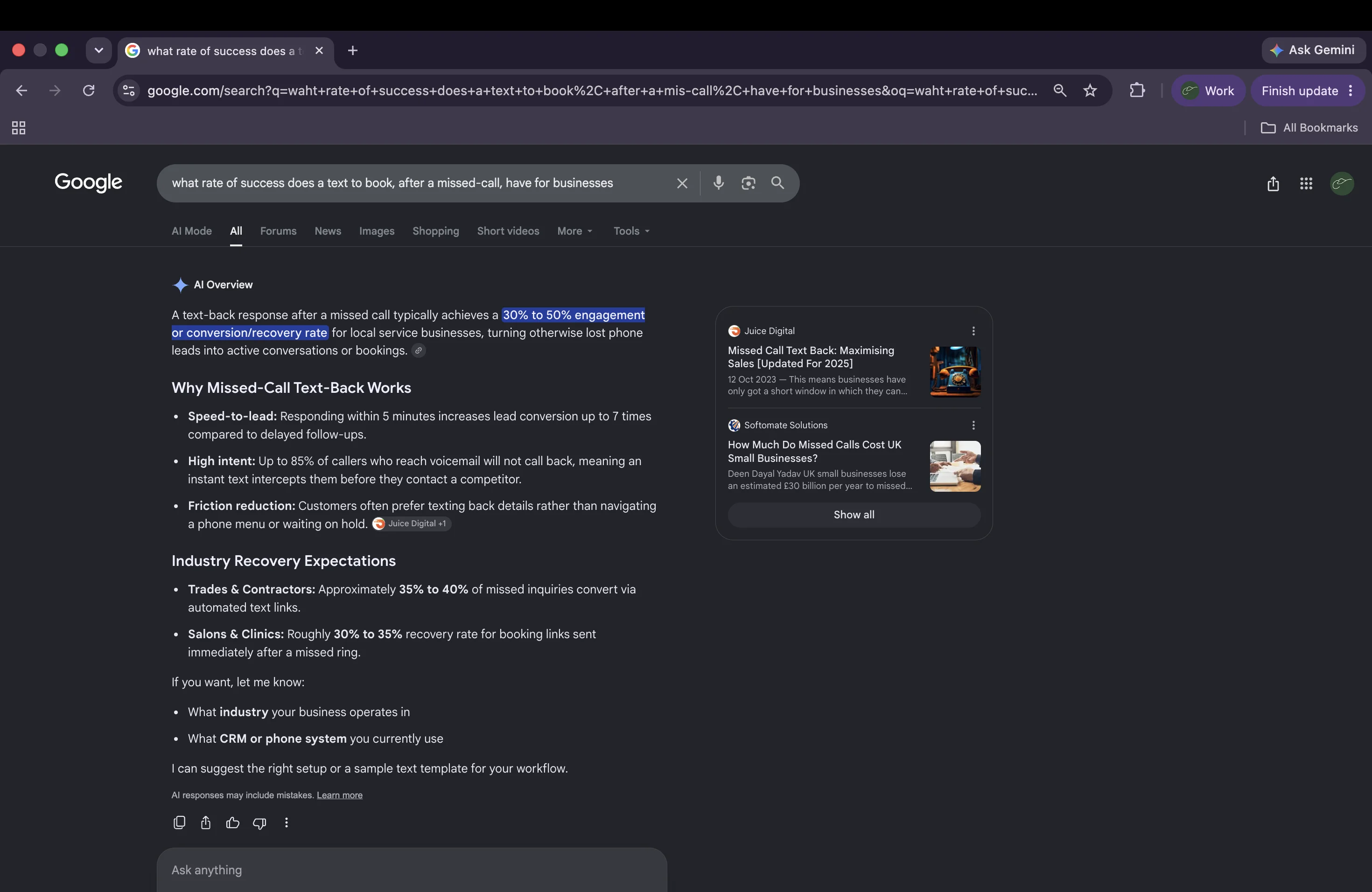Screen dimensions: 1372x892
Task: Give the AI Overview a thumbs down
Action: coord(259,823)
